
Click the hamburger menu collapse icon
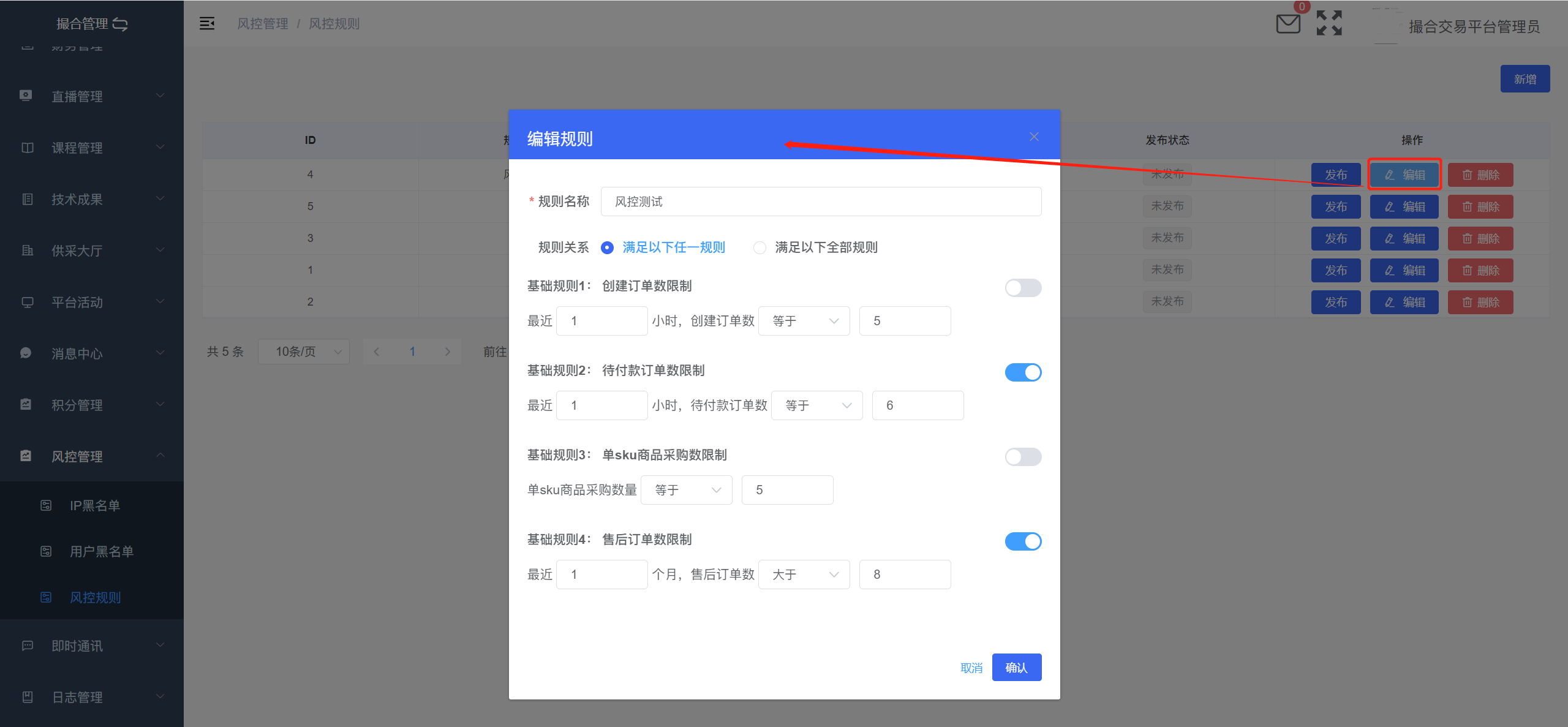[207, 23]
